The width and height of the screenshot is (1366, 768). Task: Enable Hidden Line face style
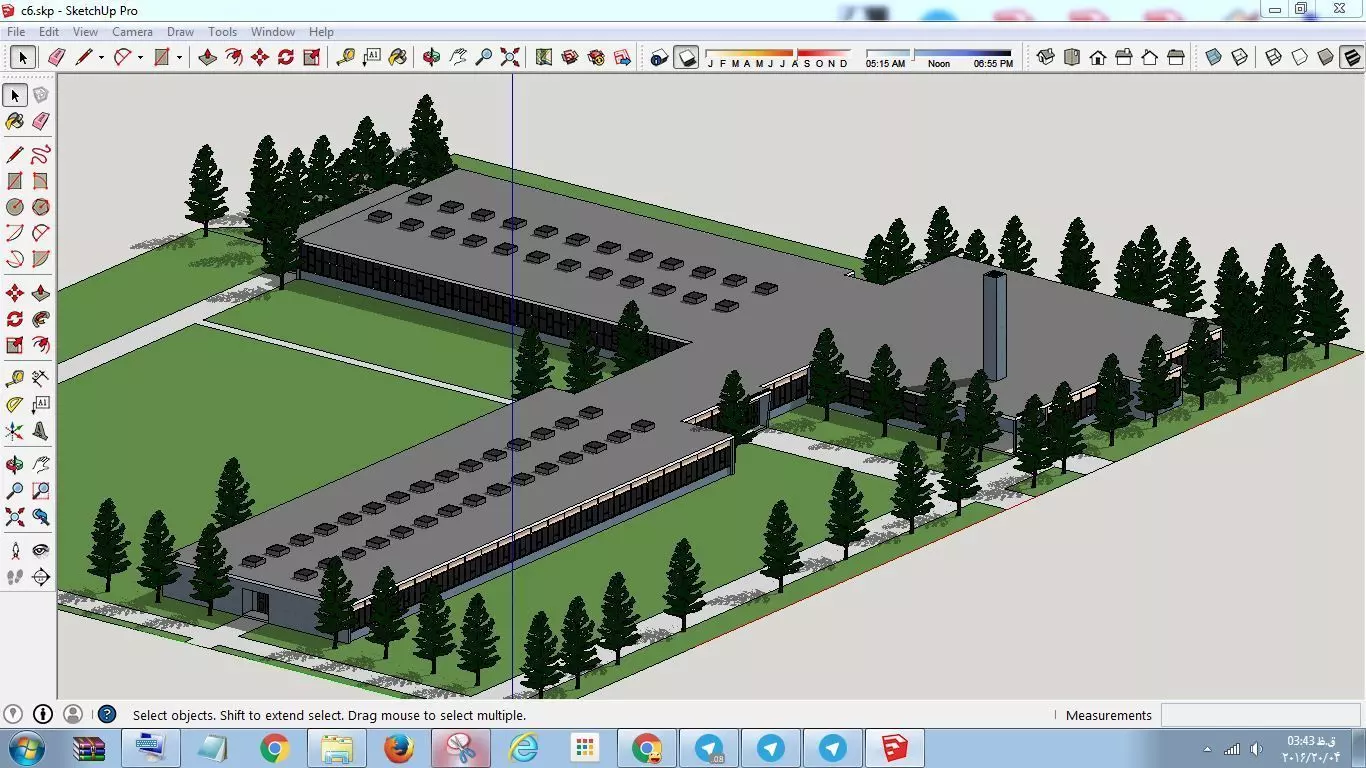1300,57
